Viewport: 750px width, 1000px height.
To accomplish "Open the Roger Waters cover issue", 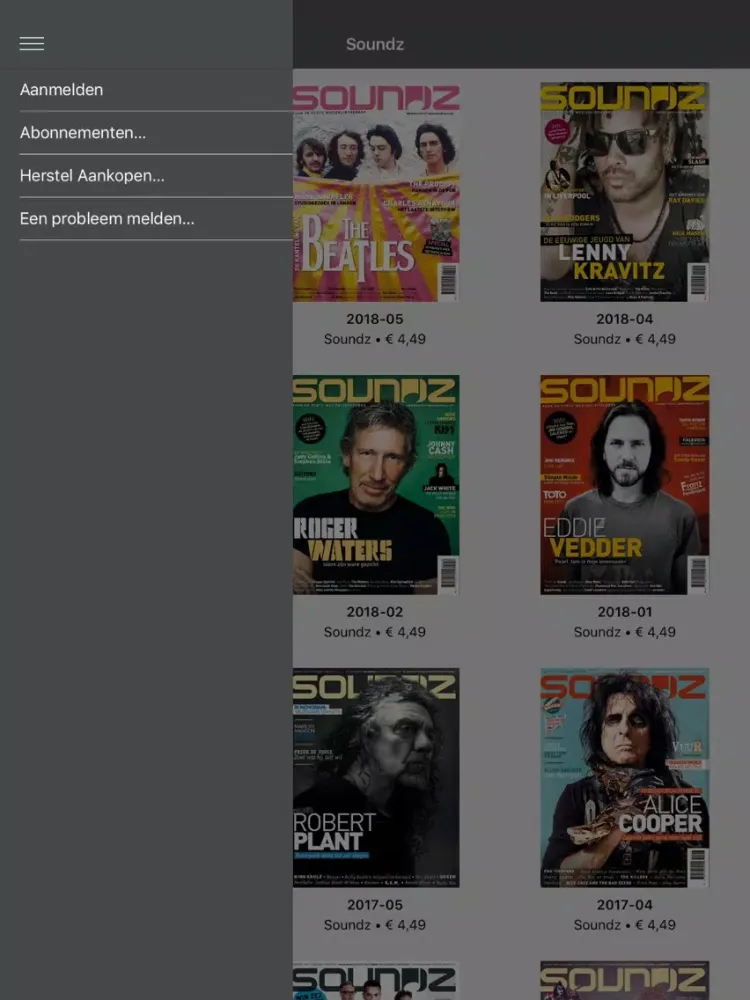I will pyautogui.click(x=376, y=485).
